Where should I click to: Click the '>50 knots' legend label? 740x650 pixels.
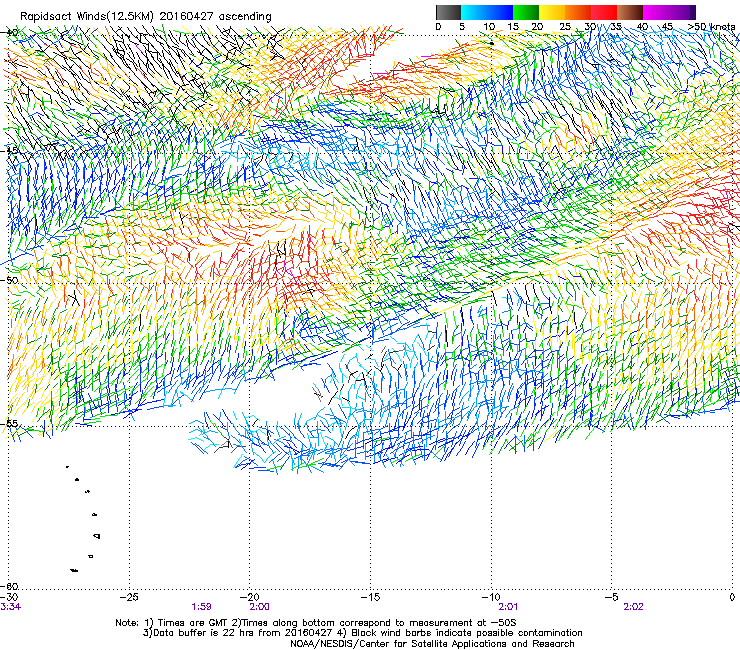(711, 26)
